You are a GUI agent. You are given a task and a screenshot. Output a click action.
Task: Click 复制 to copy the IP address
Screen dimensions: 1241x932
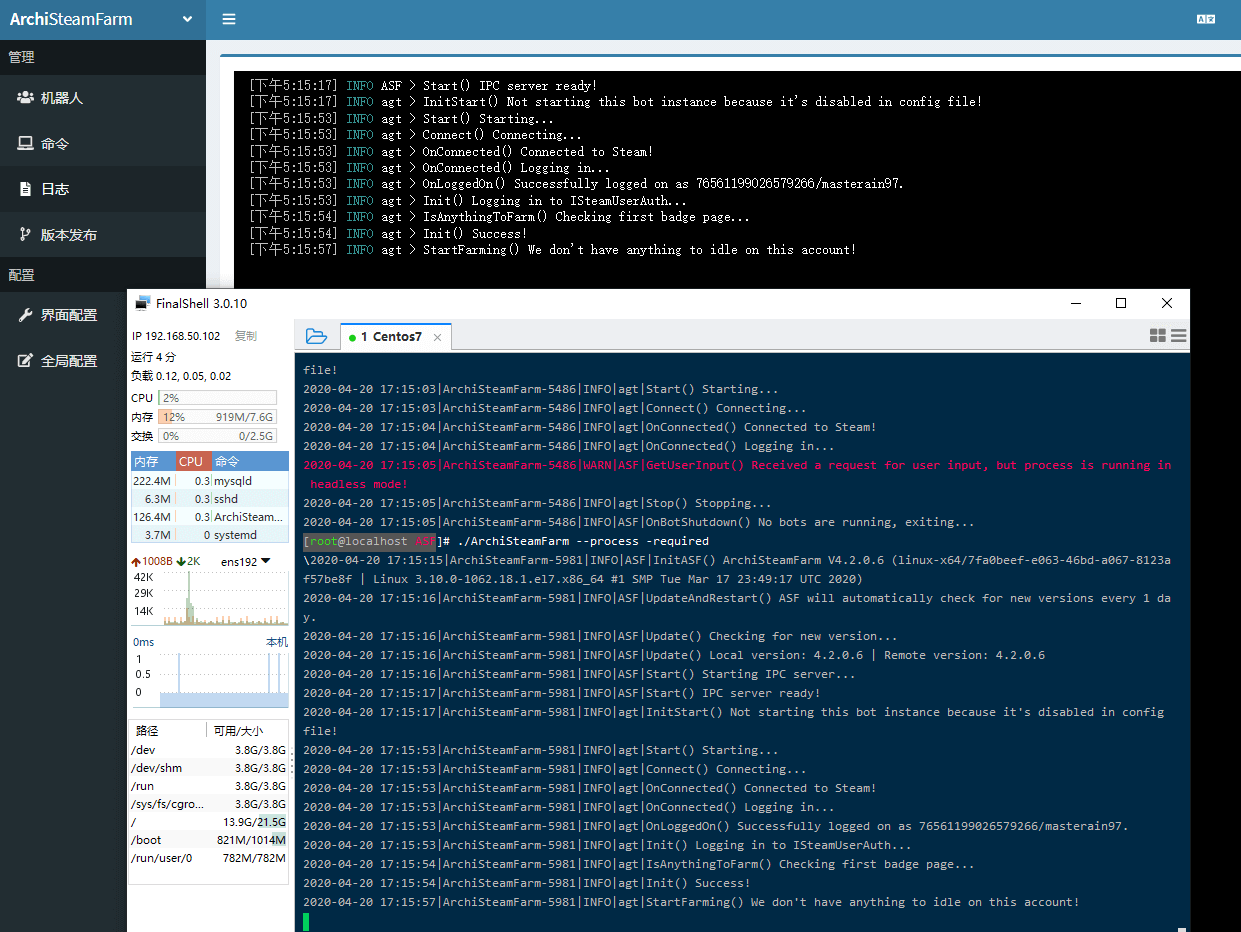pos(245,336)
